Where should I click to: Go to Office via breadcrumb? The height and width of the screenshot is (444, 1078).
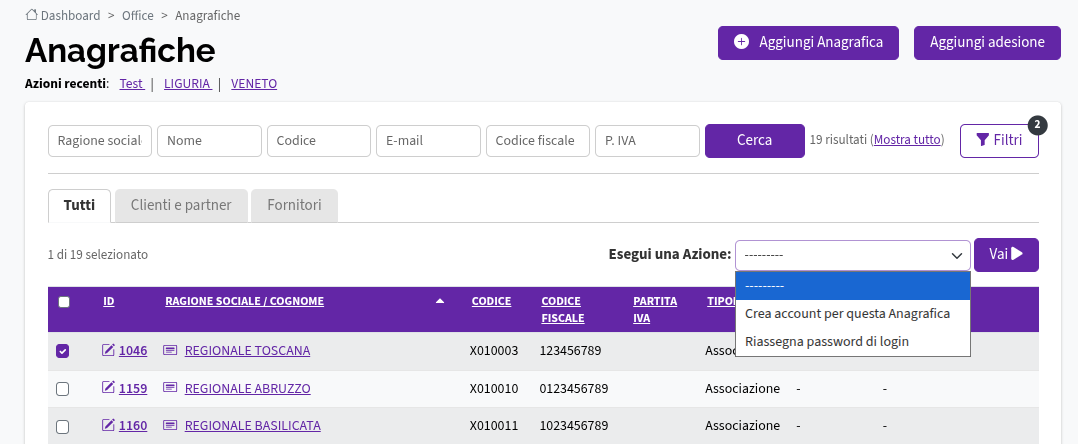(x=138, y=15)
